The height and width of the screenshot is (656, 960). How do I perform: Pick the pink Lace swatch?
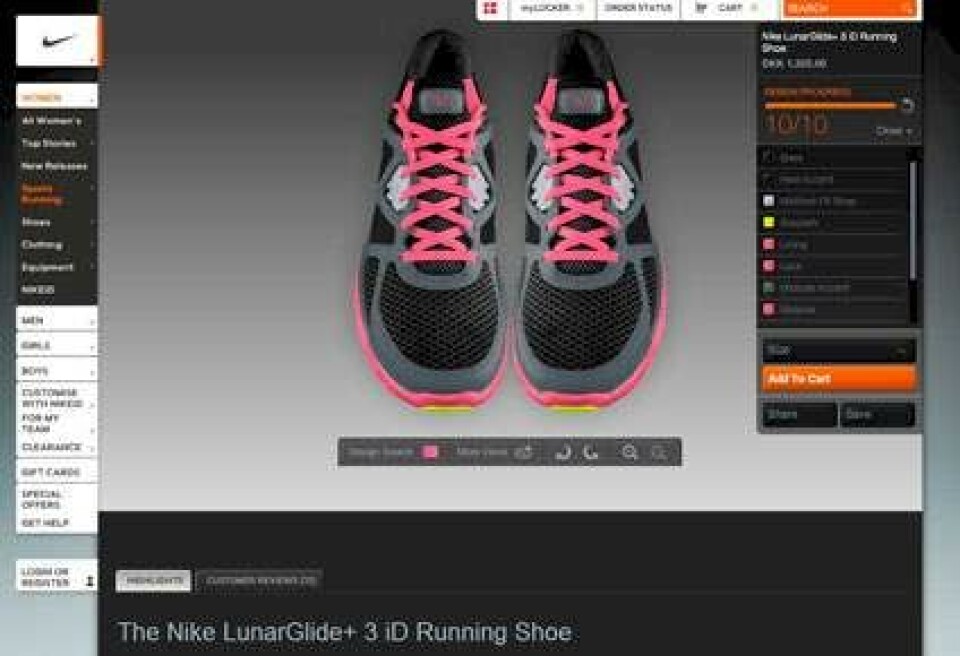[769, 266]
